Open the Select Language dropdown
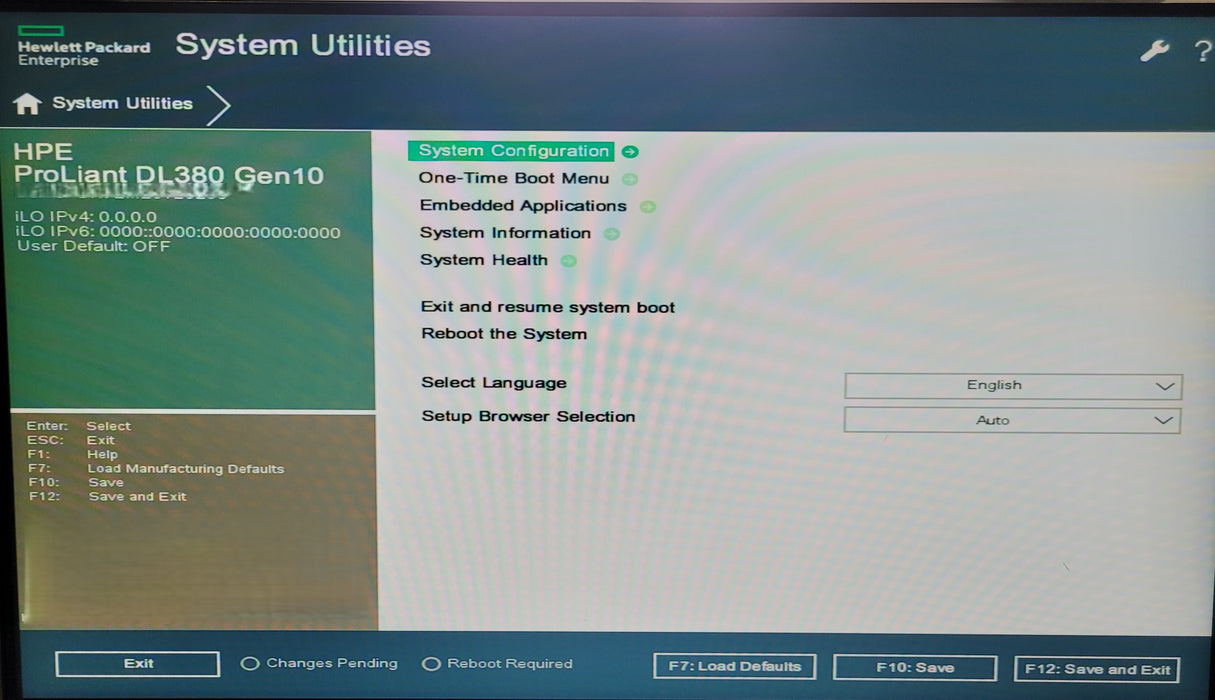The width and height of the screenshot is (1215, 700). click(x=1013, y=386)
